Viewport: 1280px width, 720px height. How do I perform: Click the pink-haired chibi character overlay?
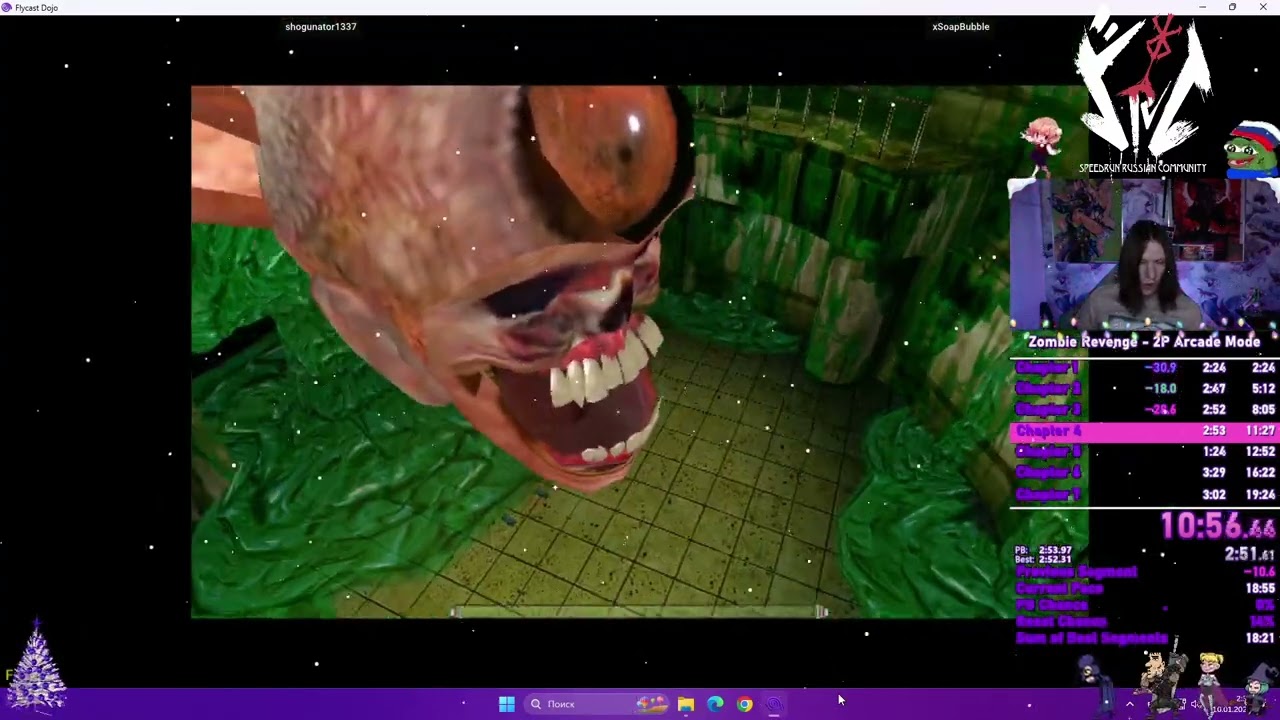pos(1041,147)
